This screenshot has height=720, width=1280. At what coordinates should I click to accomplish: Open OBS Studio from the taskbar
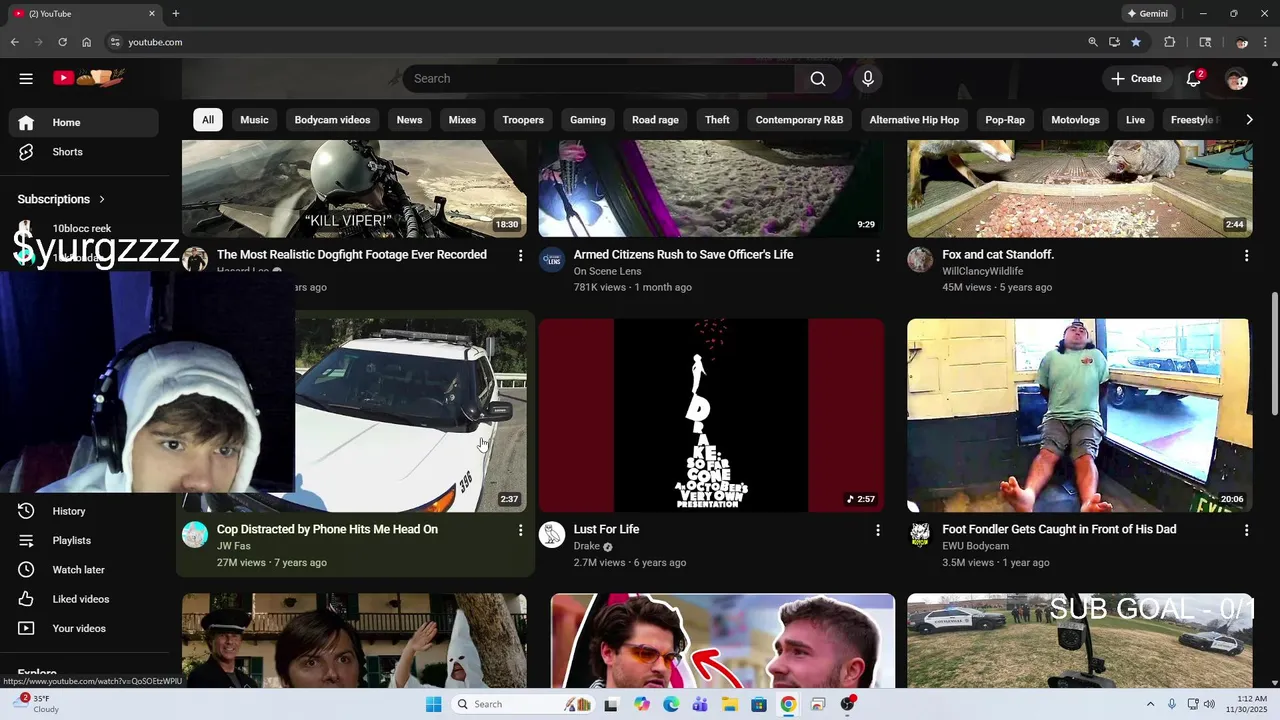pos(848,704)
